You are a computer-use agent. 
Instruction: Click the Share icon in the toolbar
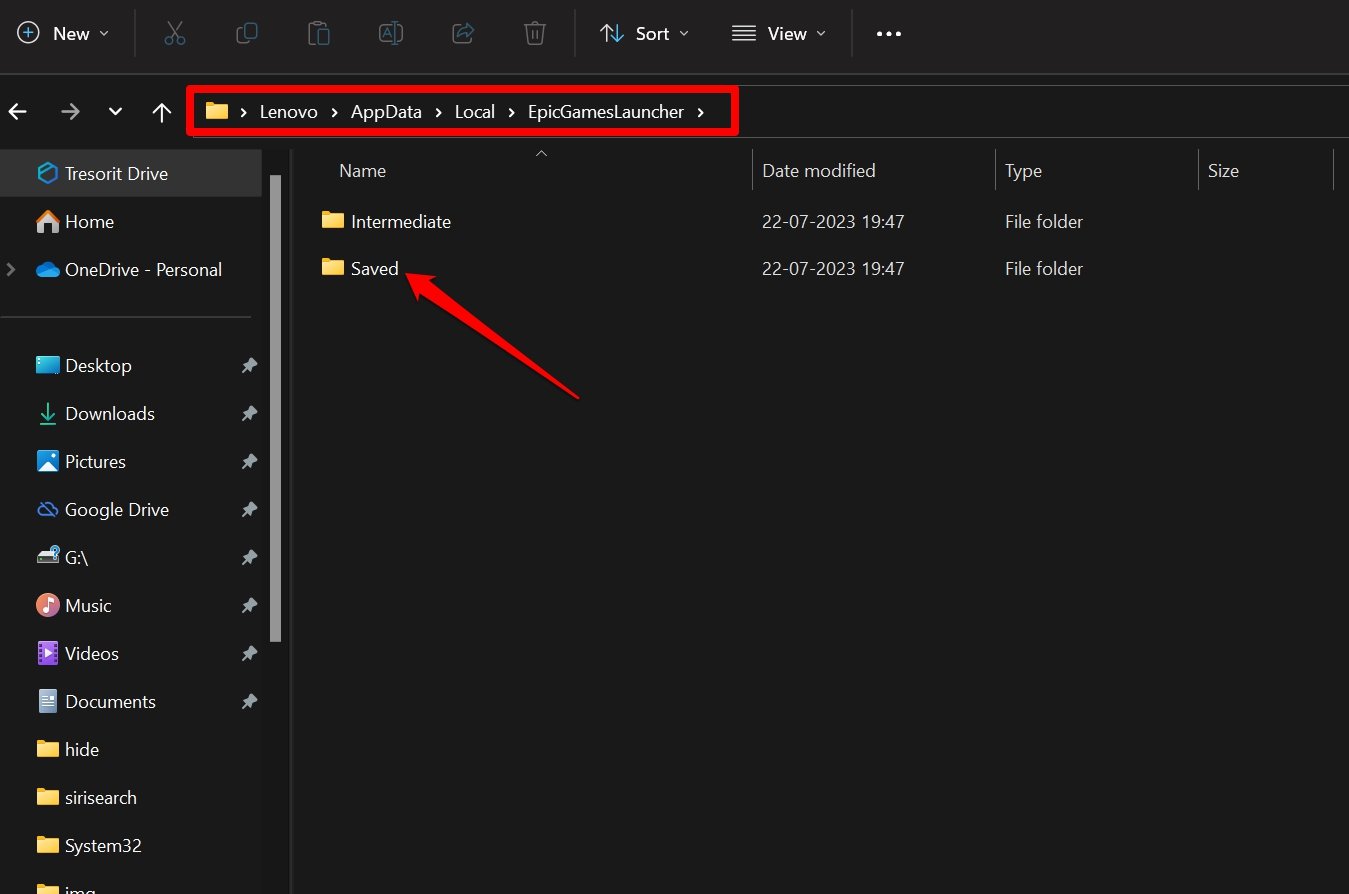[462, 33]
